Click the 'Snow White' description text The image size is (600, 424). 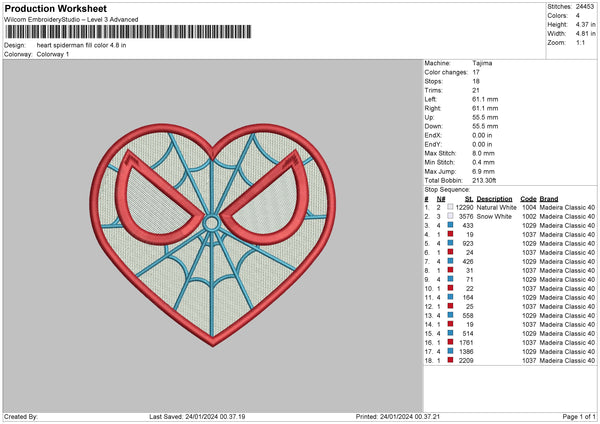[494, 217]
